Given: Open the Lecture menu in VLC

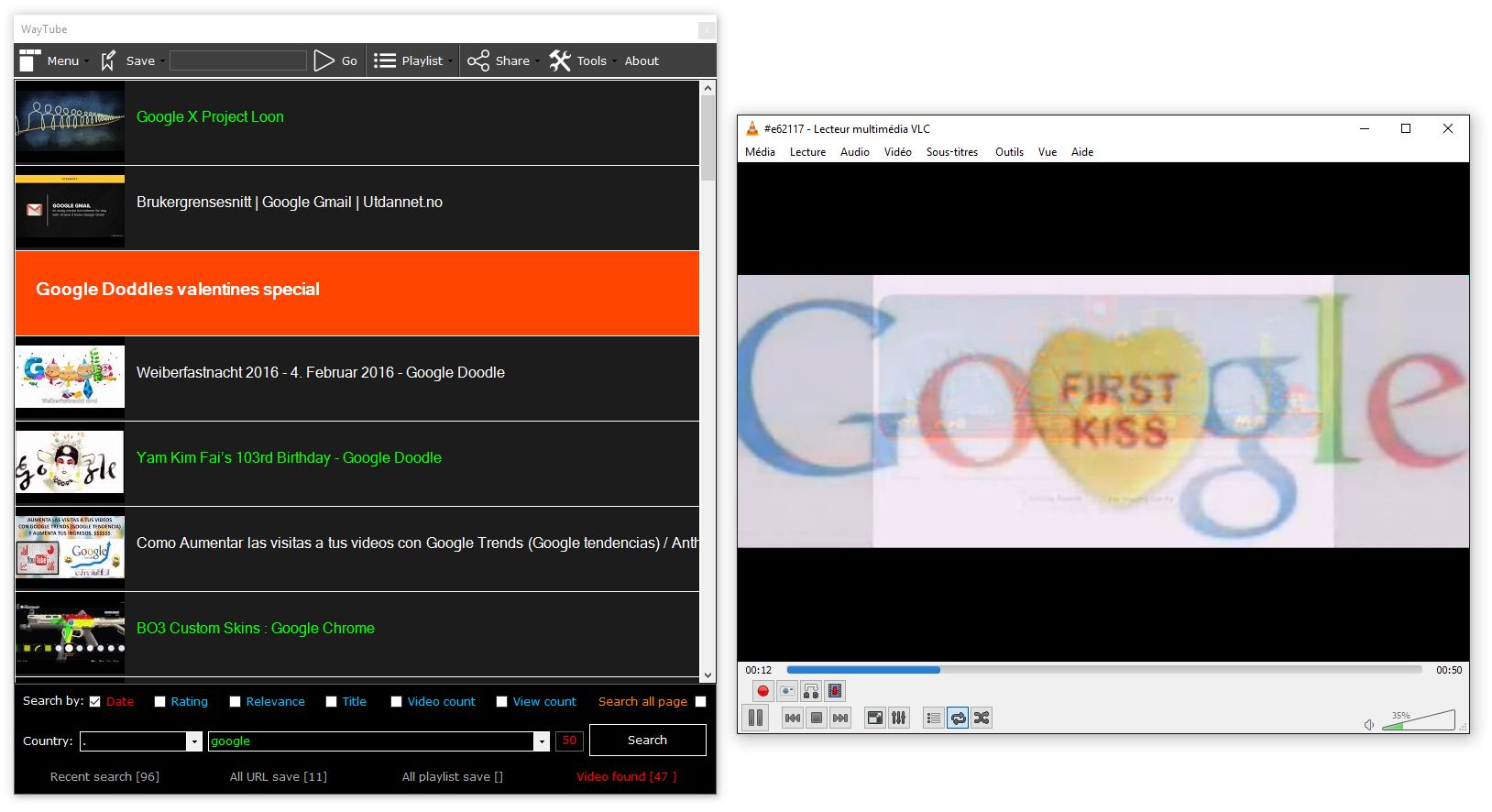Looking at the screenshot, I should (807, 152).
